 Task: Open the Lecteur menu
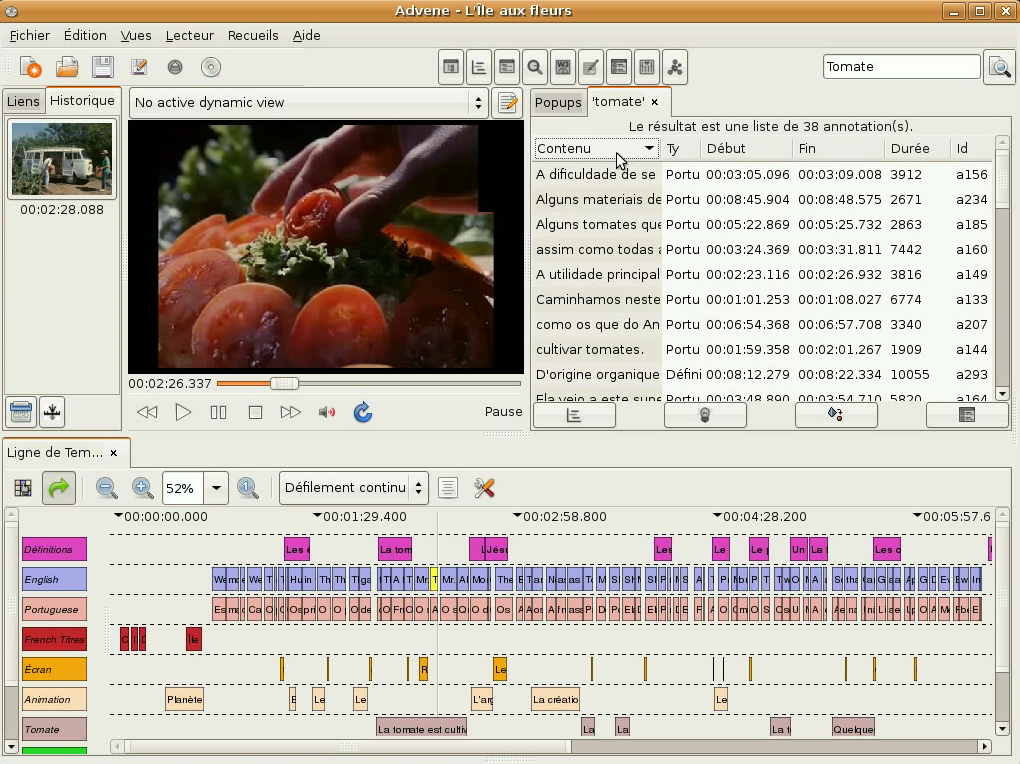(189, 35)
